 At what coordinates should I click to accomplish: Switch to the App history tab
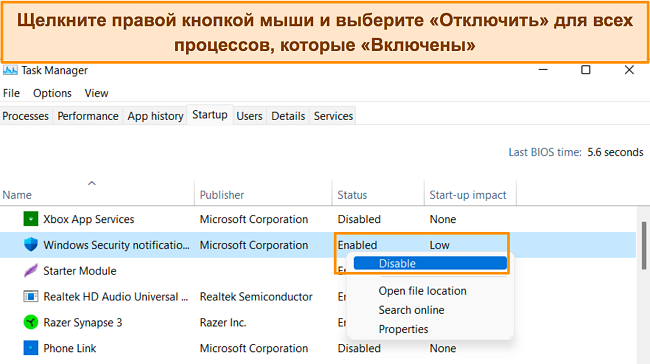[155, 116]
